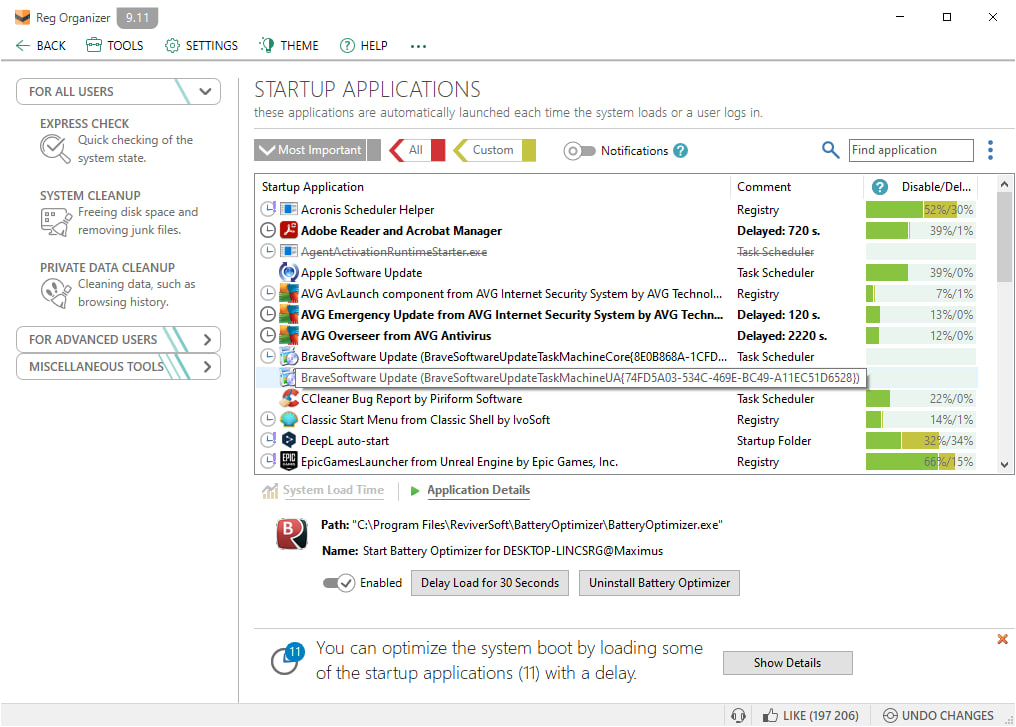Click the Classic Start Menu shell icon
The image size is (1016, 727).
click(x=289, y=419)
